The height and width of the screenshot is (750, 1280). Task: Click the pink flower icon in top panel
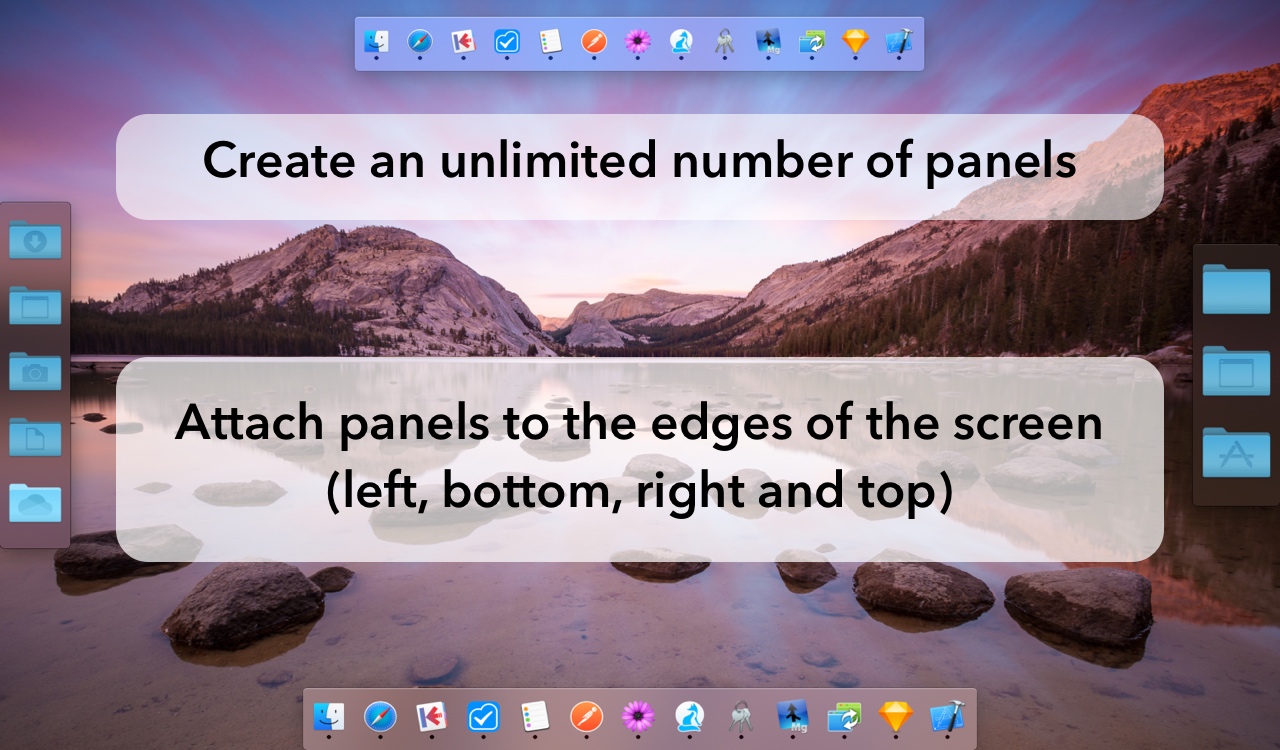pyautogui.click(x=638, y=41)
